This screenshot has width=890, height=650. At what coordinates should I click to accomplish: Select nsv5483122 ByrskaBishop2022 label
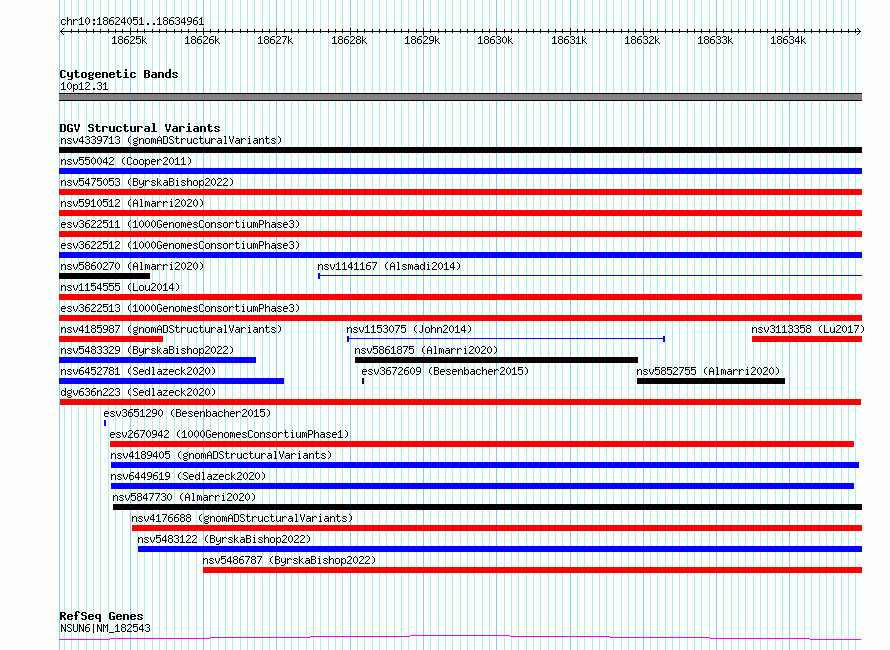coord(224,539)
